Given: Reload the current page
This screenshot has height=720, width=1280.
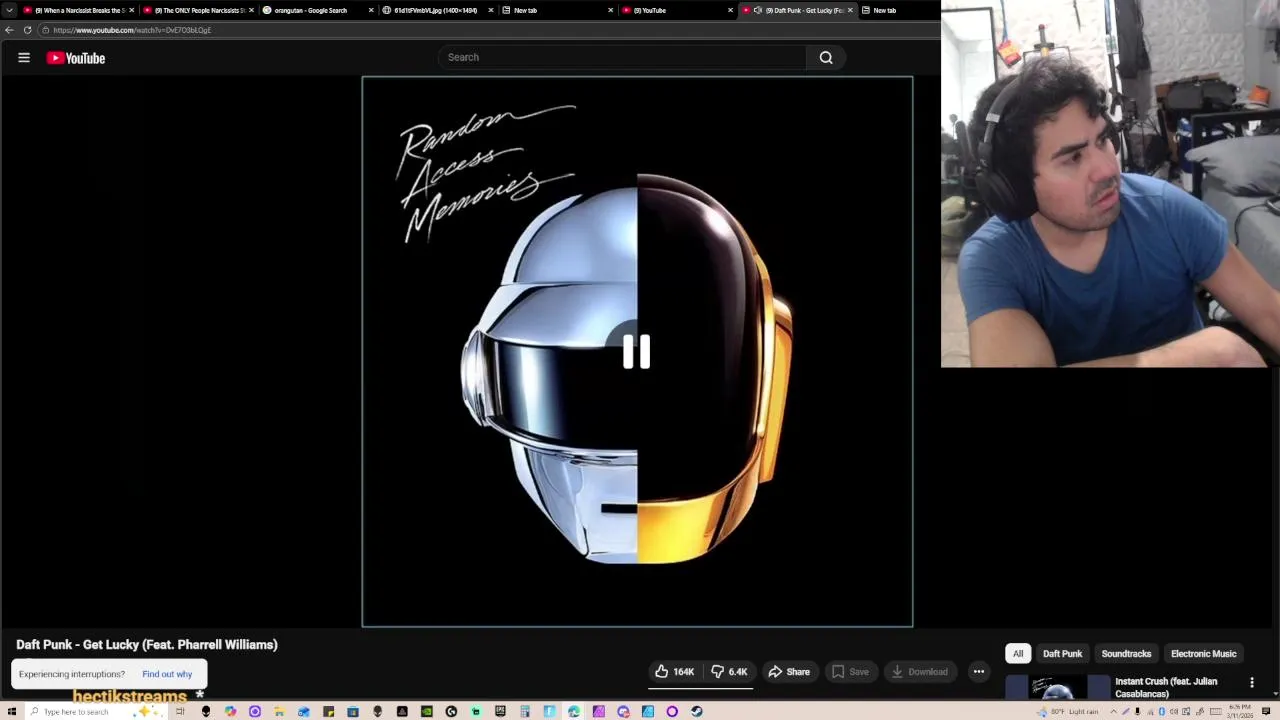Looking at the screenshot, I should coord(27,30).
